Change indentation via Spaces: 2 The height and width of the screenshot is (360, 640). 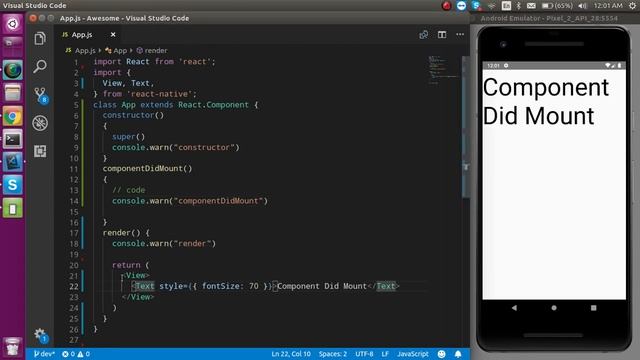pos(333,354)
